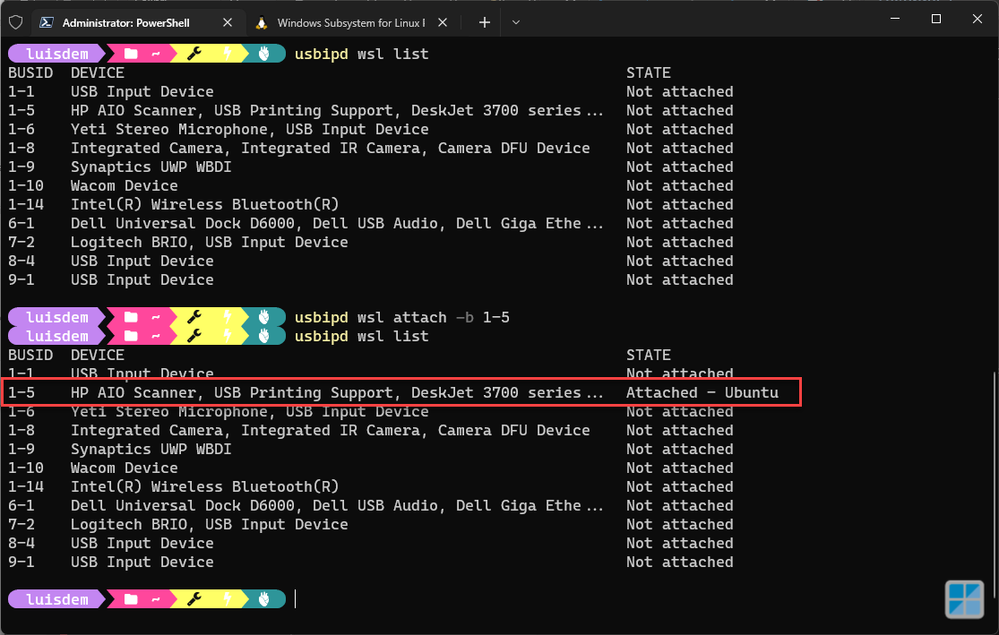Click the second DEVICE column header
The height and width of the screenshot is (635, 999).
click(x=97, y=355)
